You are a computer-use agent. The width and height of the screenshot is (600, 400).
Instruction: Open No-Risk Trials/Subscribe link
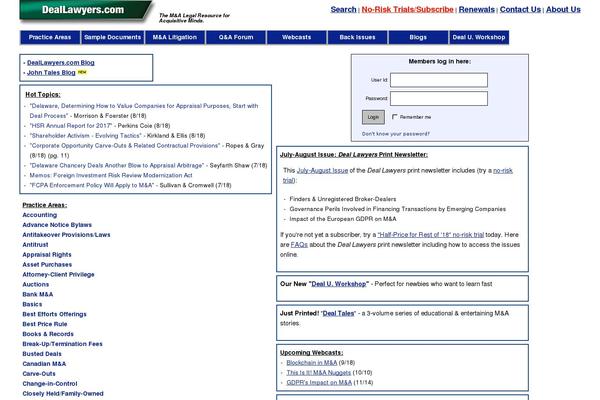click(x=408, y=10)
